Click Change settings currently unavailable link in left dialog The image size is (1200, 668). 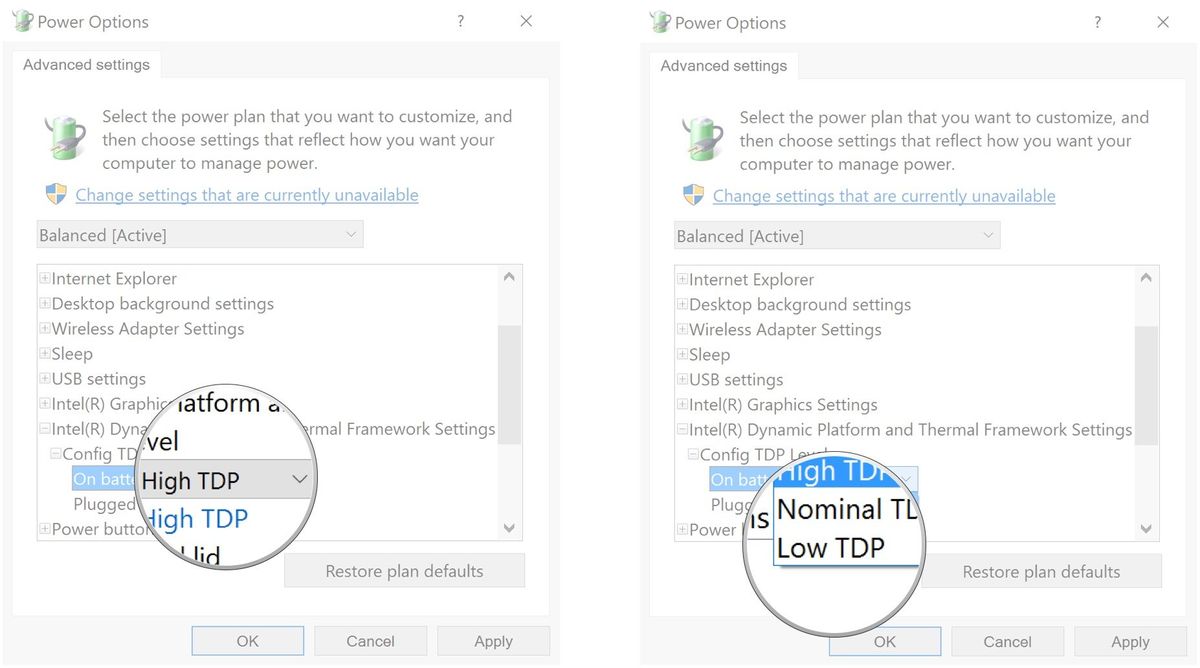tap(247, 195)
